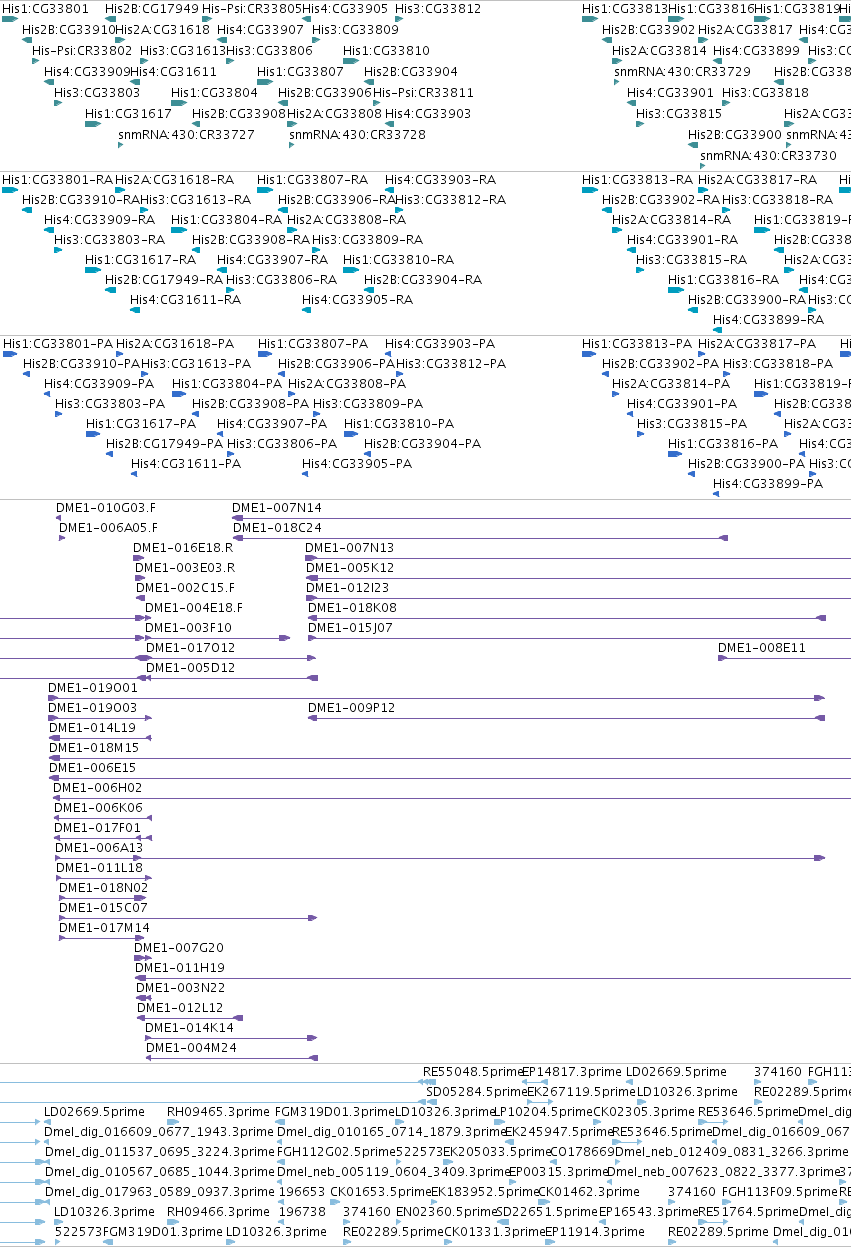Screen dimensions: 851x1247
Task: Open gene label His-Psi:CR33811
Action: pos(423,92)
